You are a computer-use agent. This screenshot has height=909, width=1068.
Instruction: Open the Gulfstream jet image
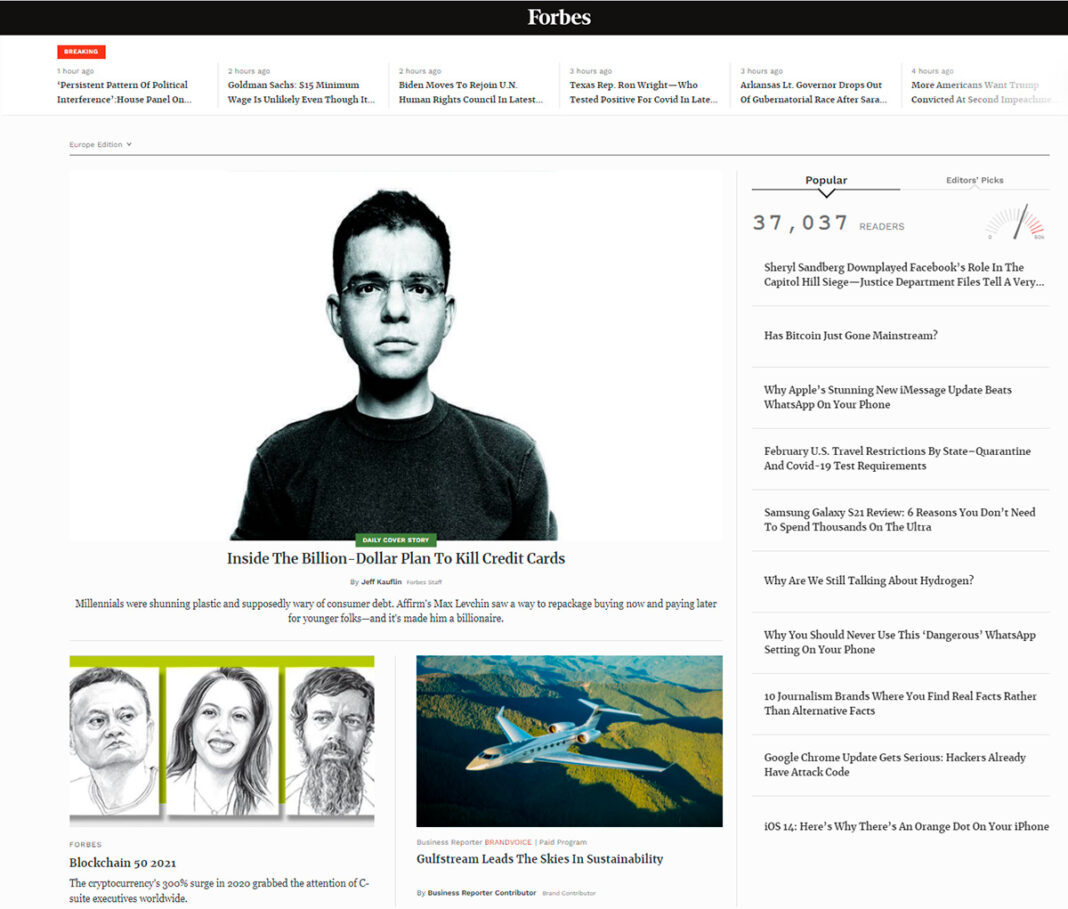point(569,740)
